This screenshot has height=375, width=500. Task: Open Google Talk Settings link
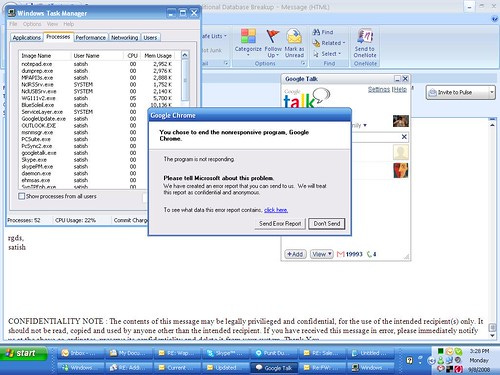(379, 89)
